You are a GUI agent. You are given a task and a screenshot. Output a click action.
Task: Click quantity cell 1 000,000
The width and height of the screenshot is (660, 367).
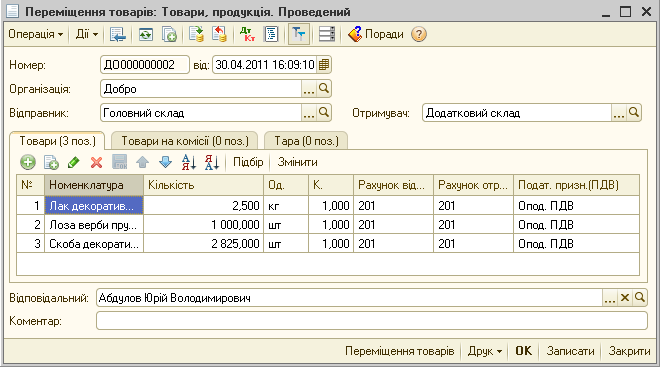(x=203, y=225)
